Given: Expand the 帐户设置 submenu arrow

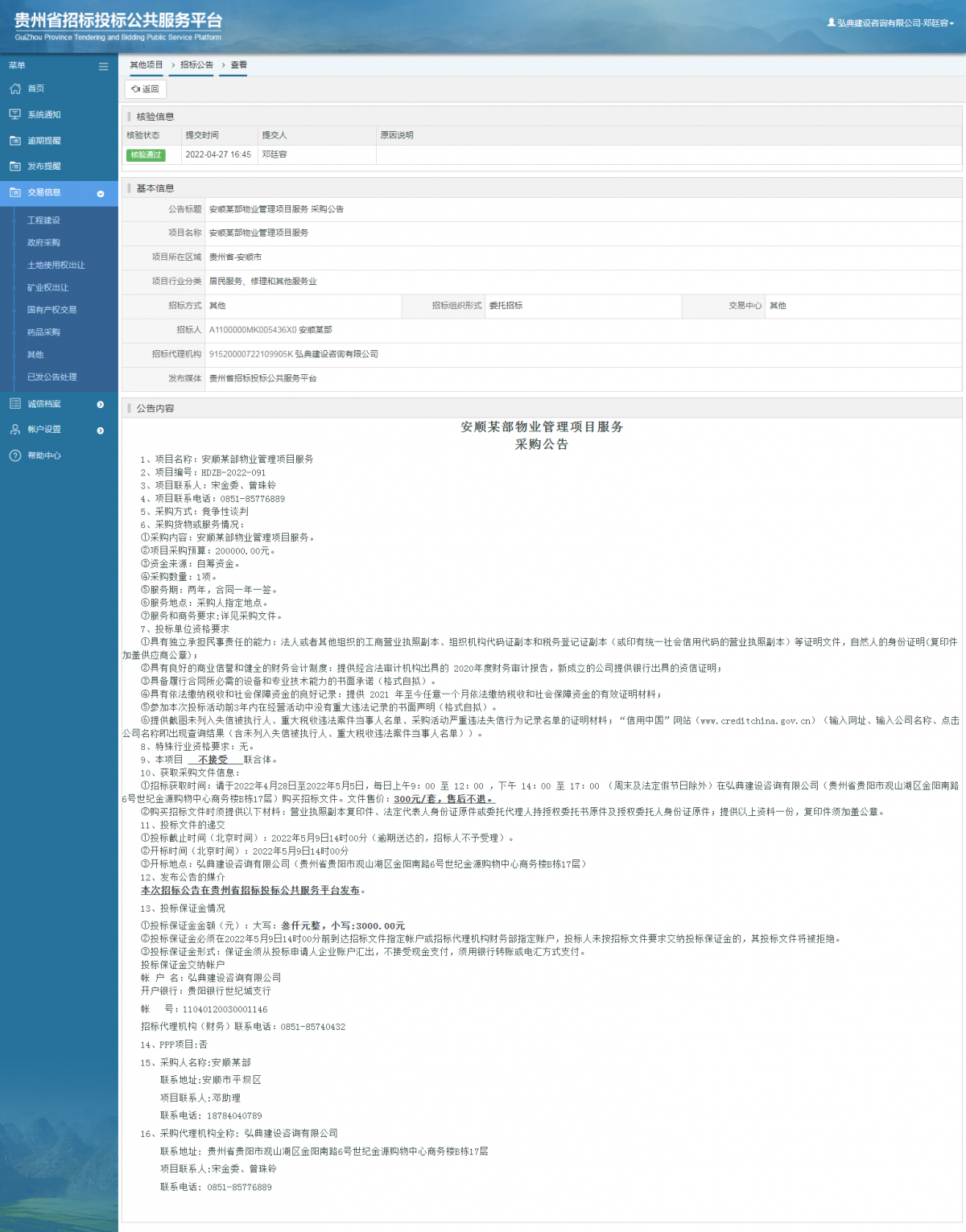Looking at the screenshot, I should pyautogui.click(x=101, y=431).
